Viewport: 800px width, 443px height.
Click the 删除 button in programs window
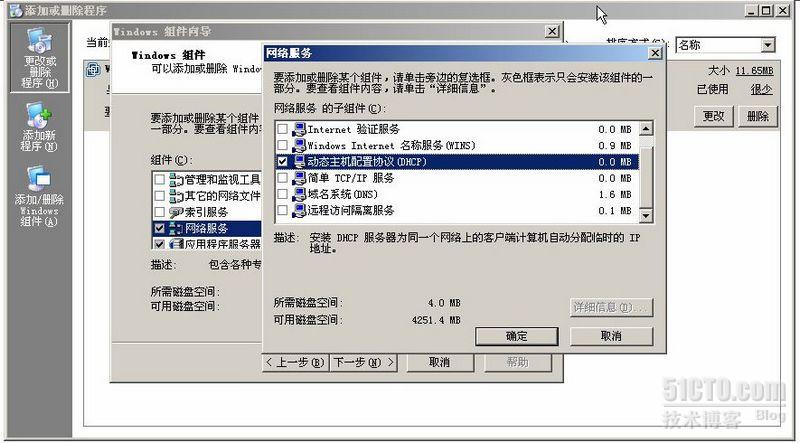click(758, 116)
